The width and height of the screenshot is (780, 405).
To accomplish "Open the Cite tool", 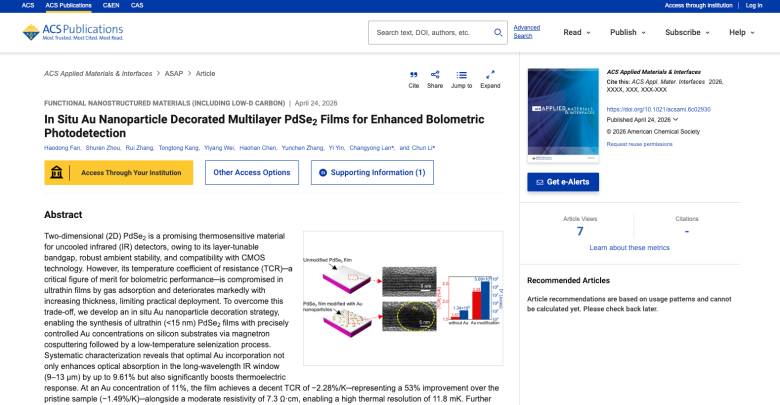I will point(413,79).
